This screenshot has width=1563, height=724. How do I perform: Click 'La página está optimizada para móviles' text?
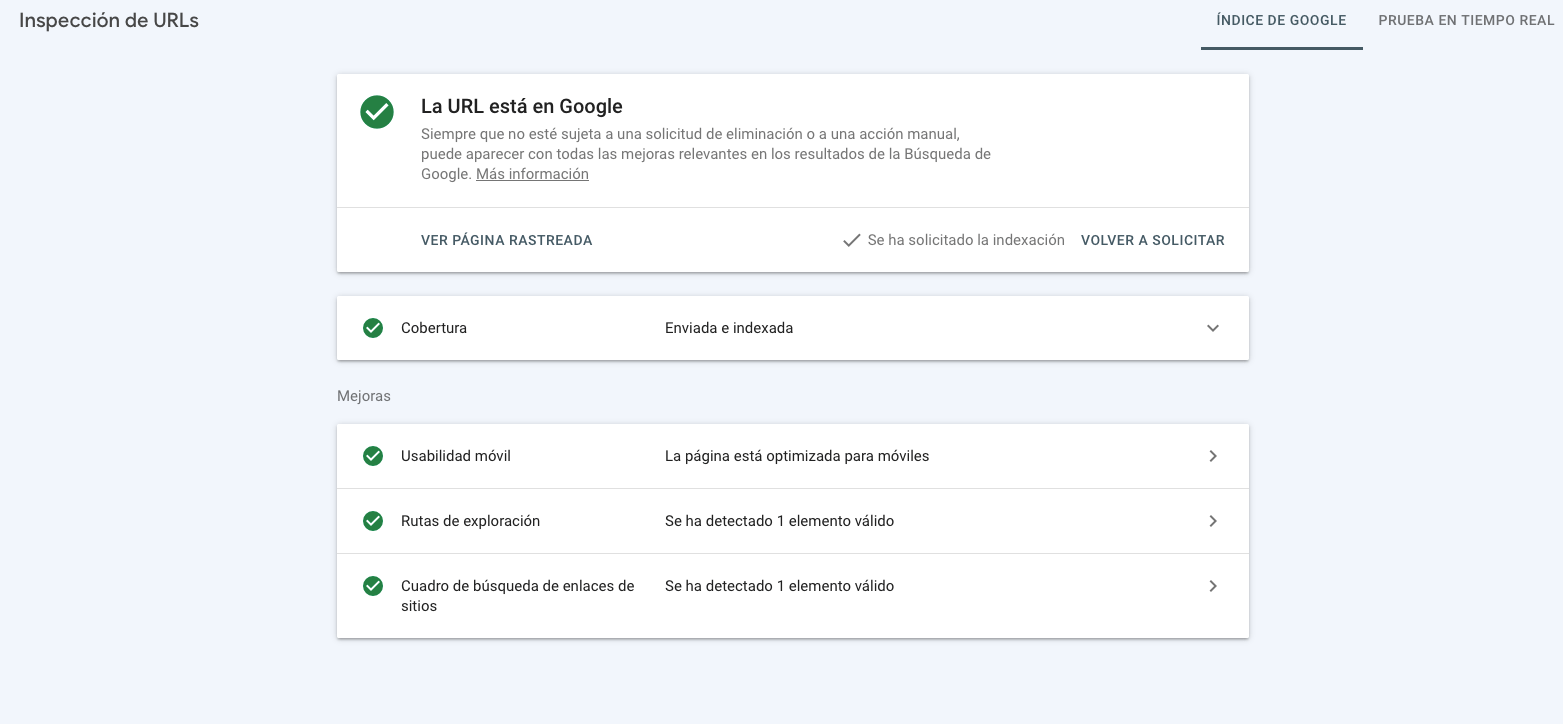tap(797, 456)
